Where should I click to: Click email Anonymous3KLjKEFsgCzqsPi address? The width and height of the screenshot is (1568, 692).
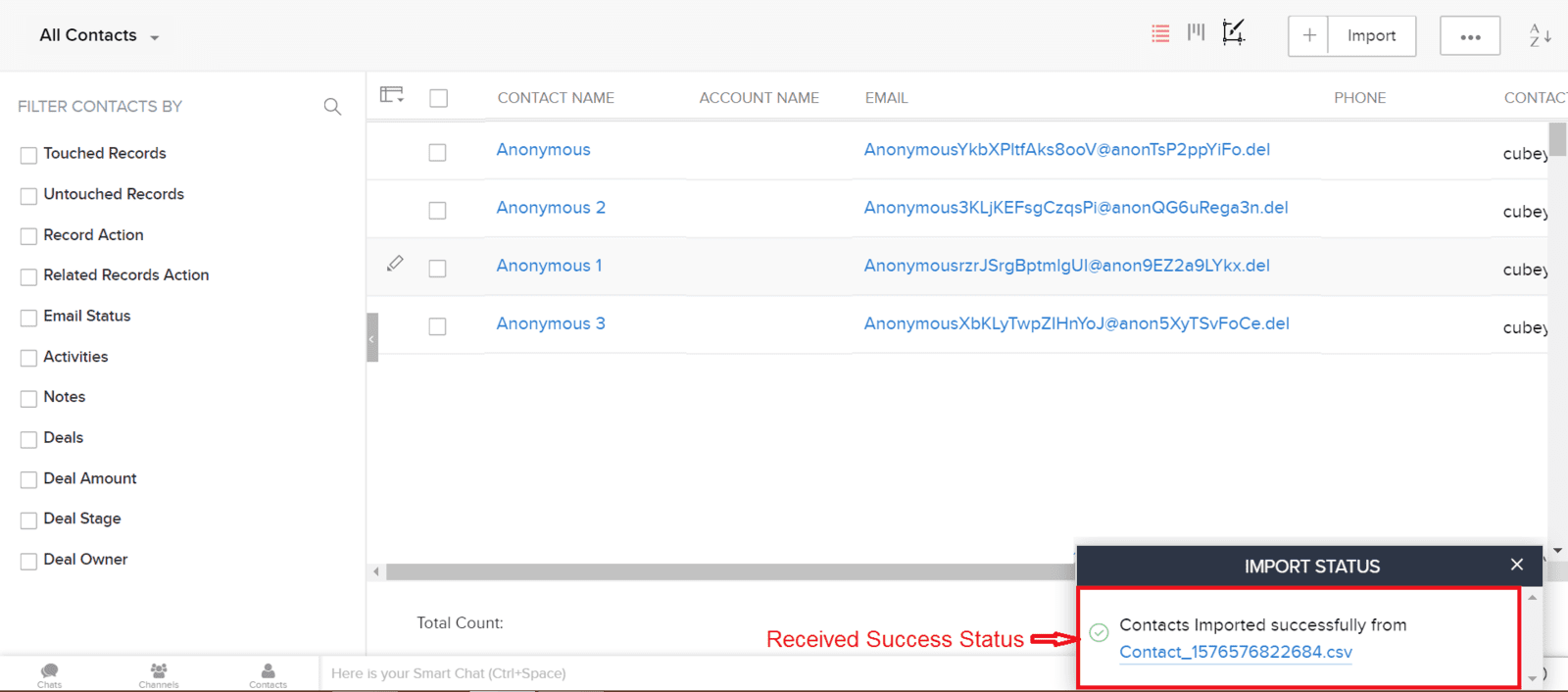tap(1076, 208)
